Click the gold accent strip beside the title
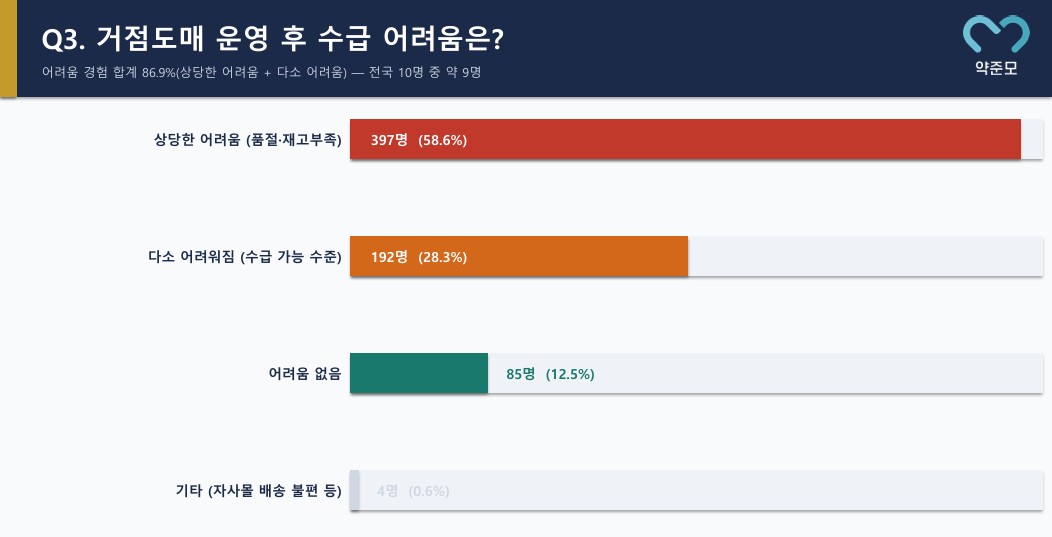This screenshot has height=537, width=1052. [8, 48]
